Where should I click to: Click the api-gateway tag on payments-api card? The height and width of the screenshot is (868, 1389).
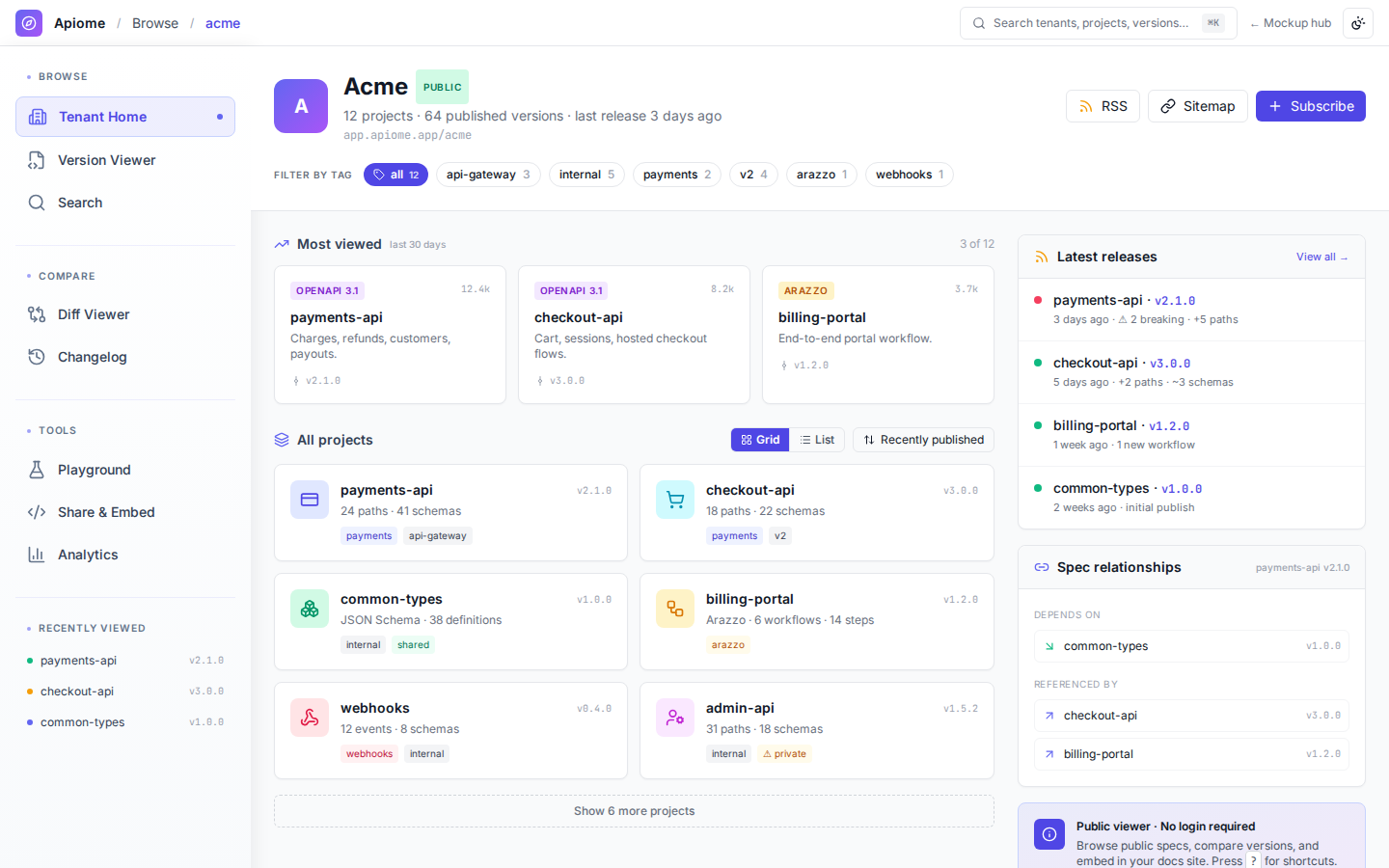[437, 536]
